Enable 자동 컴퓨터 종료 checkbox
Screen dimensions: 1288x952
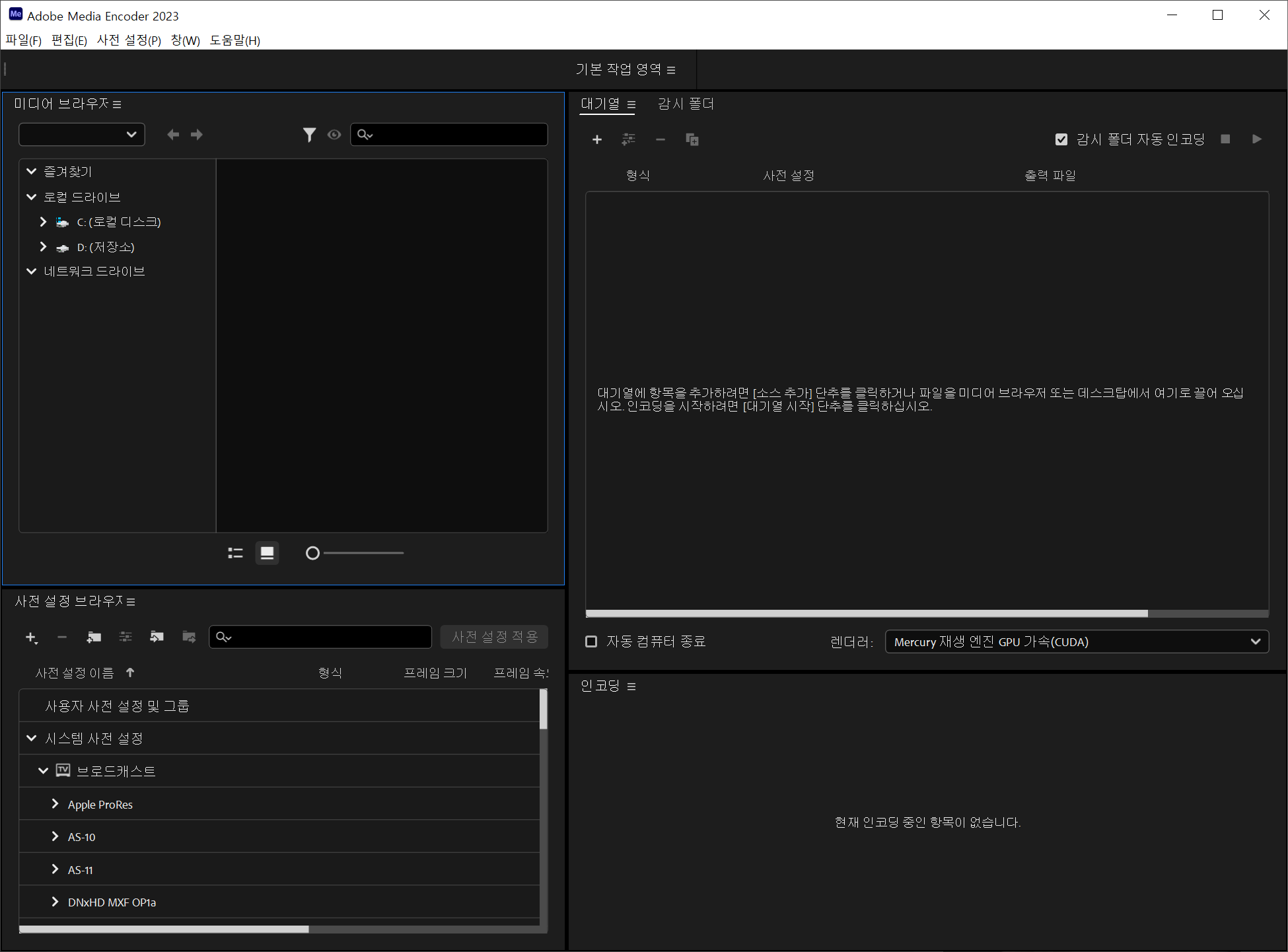591,641
